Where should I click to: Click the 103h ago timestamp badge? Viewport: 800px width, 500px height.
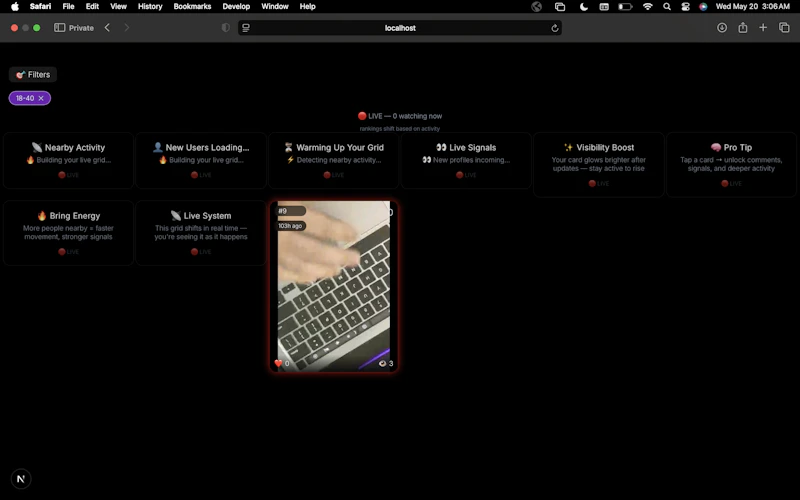(290, 226)
